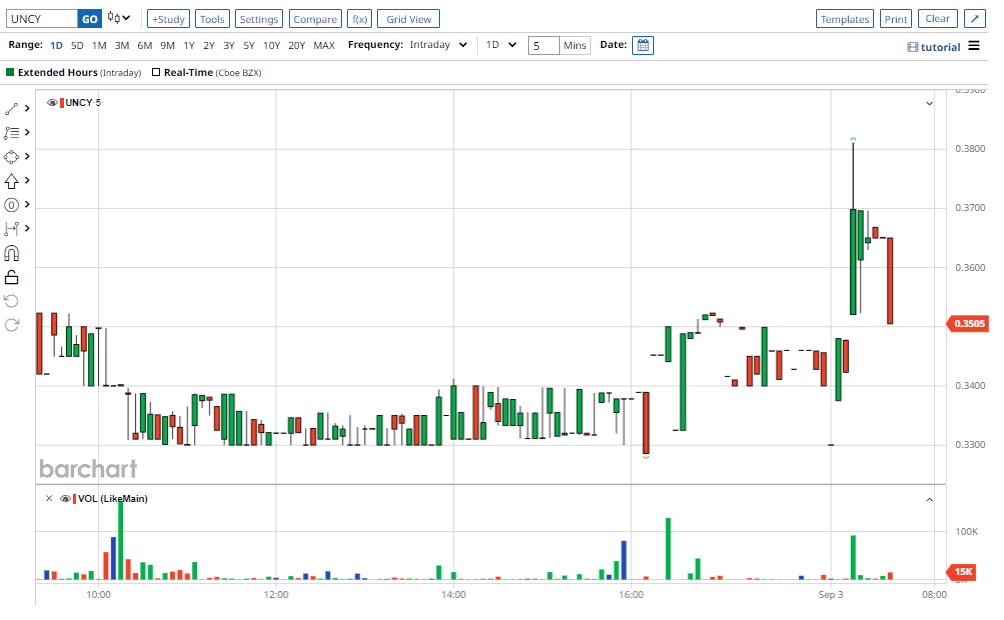The image size is (1004, 620).
Task: Switch range to 3M
Action: point(122,45)
